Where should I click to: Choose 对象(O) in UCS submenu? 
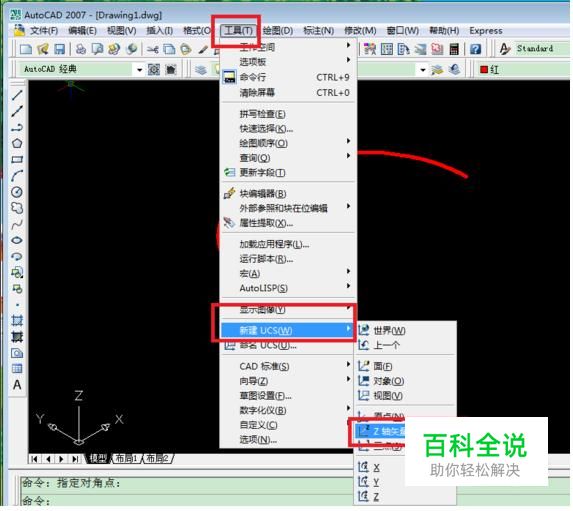click(405, 381)
